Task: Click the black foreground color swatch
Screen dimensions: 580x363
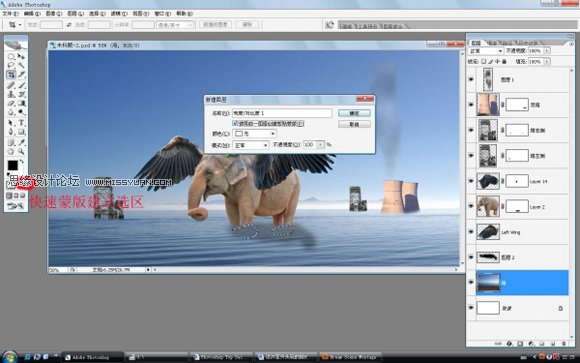Action: tap(13, 165)
